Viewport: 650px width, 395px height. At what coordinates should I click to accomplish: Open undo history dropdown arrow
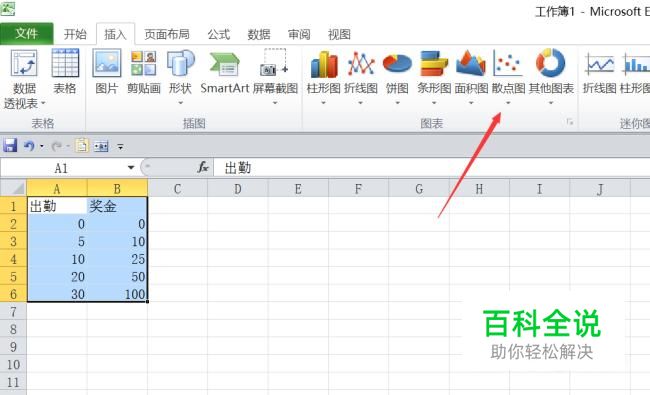41,146
